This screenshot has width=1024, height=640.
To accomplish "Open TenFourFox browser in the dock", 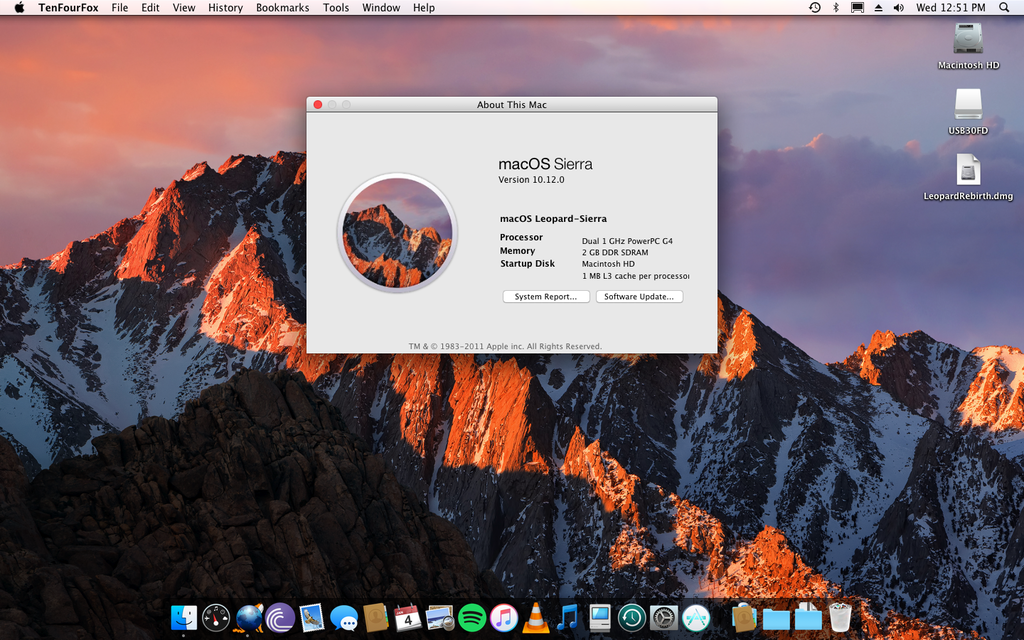I will [x=248, y=618].
